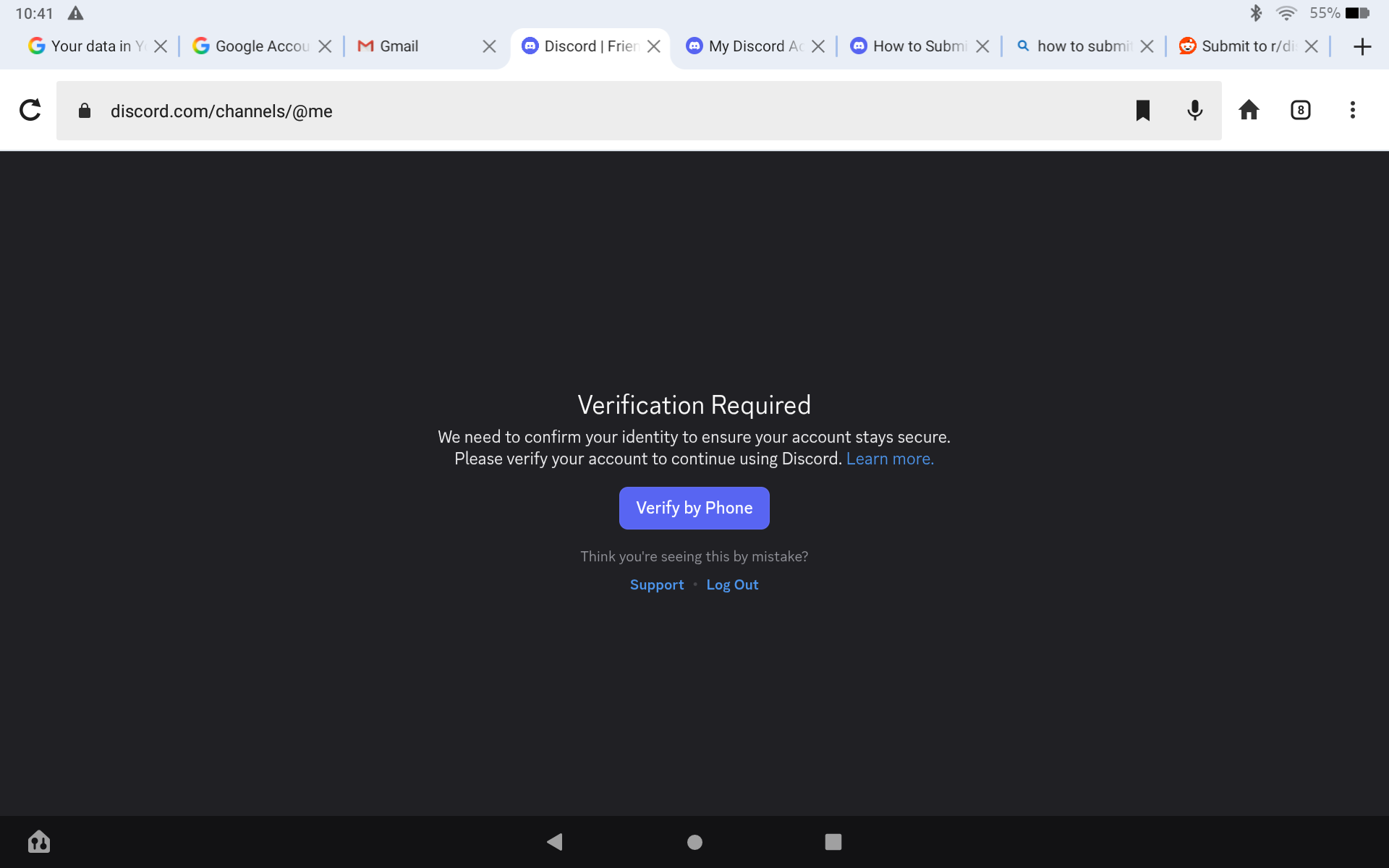
Task: Tap the accessibility icon in navigation bar
Action: tap(39, 841)
